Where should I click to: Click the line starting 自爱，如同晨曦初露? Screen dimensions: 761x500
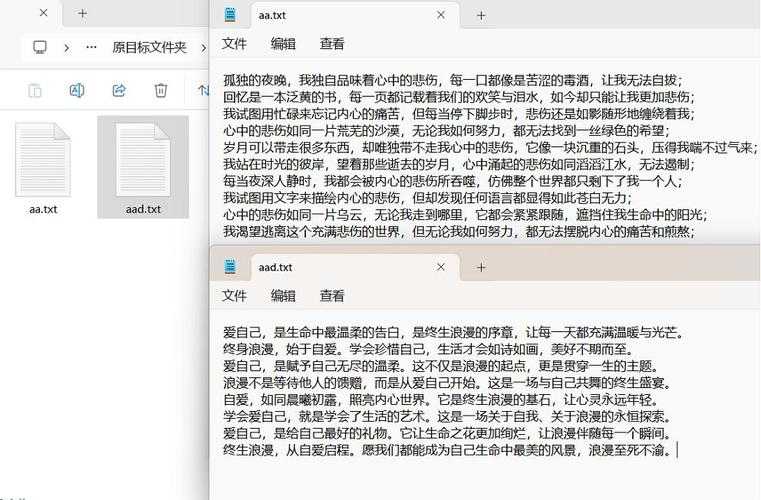(441, 400)
